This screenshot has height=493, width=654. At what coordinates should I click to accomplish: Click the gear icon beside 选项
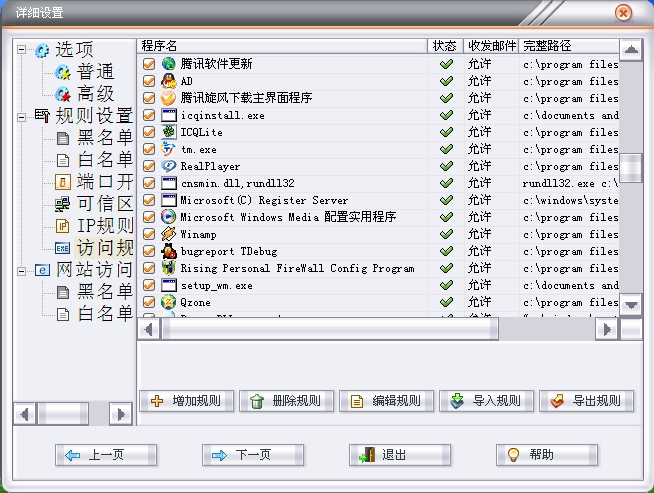pos(42,50)
